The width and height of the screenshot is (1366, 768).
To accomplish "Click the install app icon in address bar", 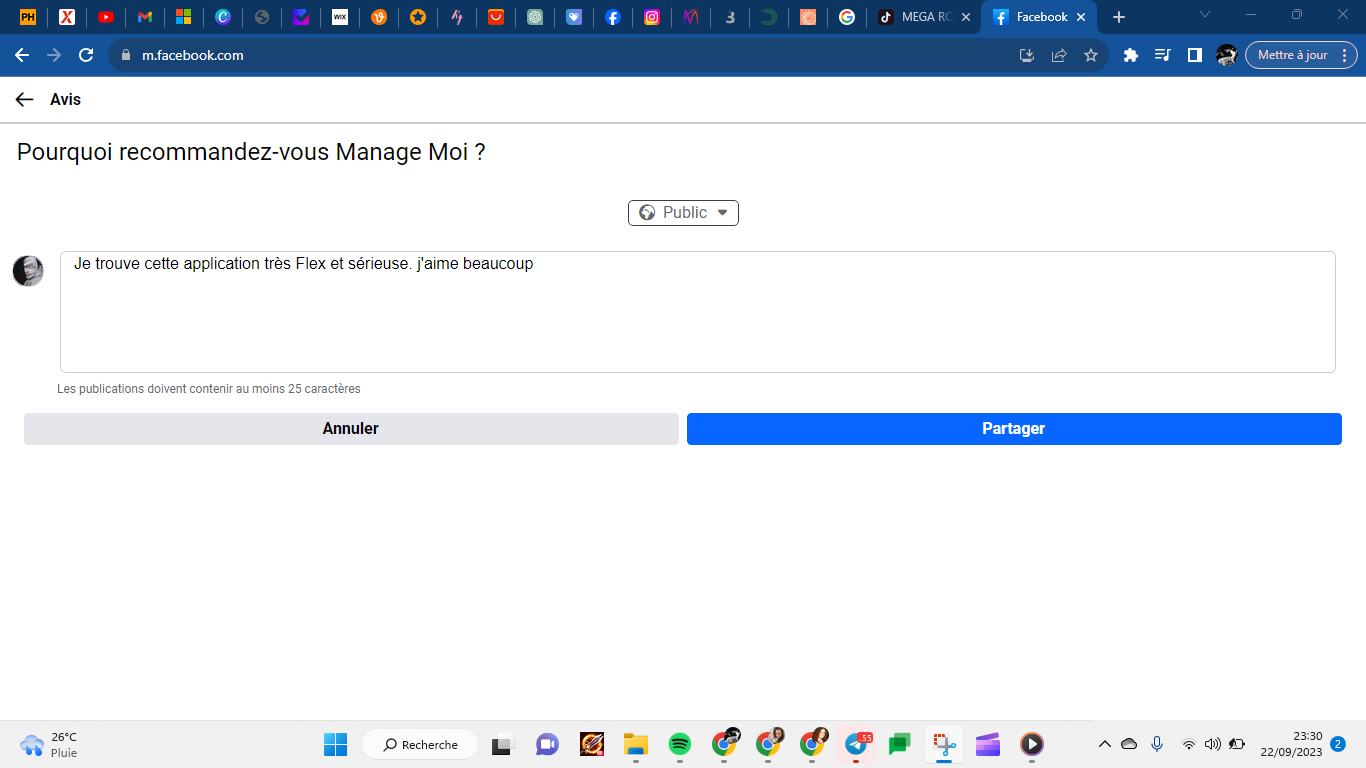I will [1026, 56].
